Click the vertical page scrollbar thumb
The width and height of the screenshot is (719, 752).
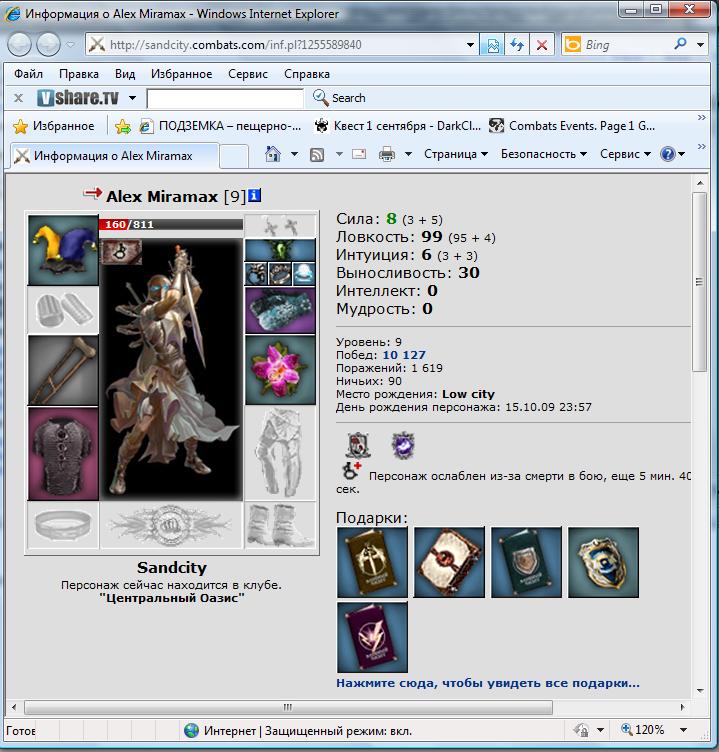(x=699, y=282)
